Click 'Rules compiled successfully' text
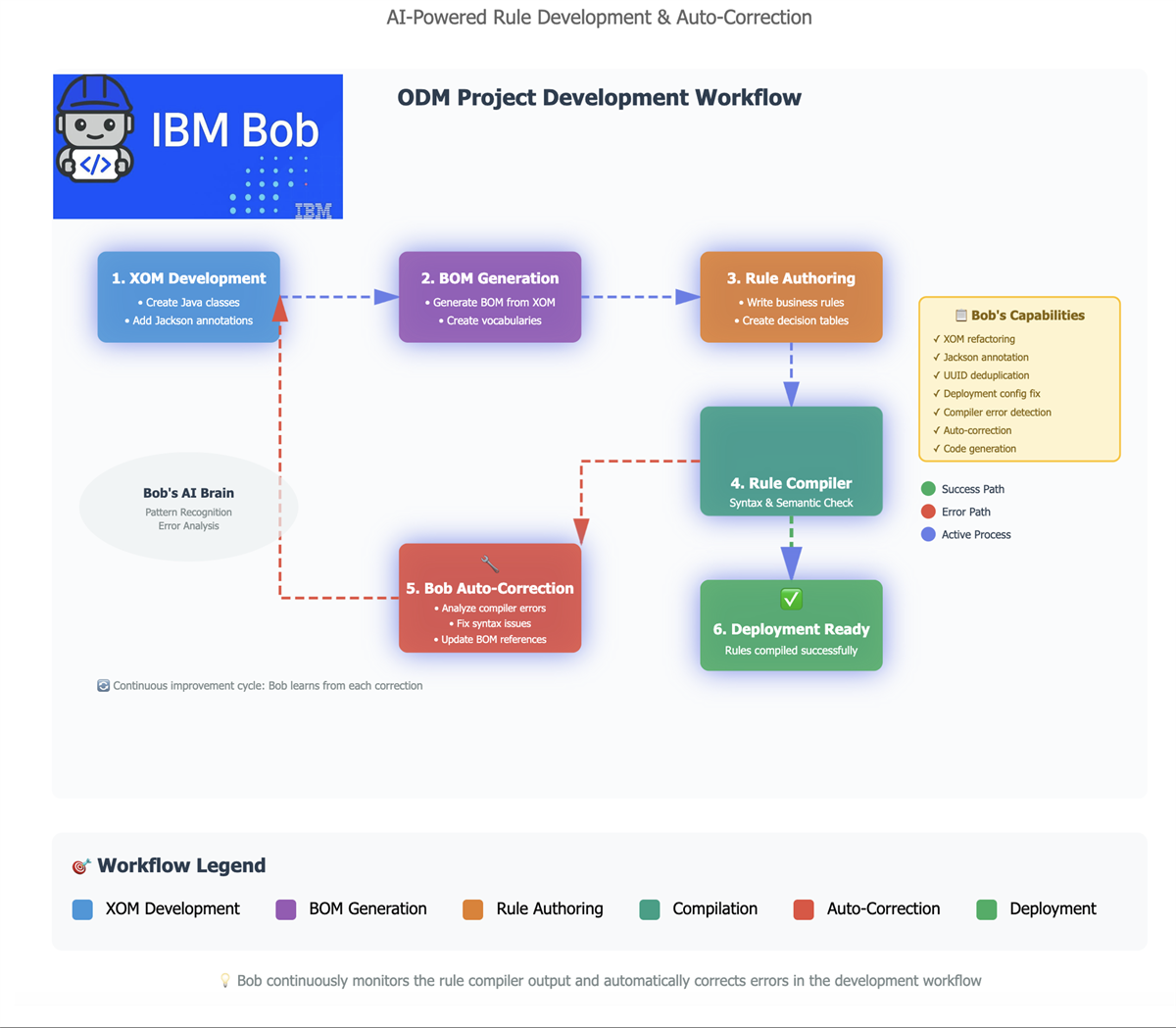The width and height of the screenshot is (1176, 1028). (x=791, y=651)
